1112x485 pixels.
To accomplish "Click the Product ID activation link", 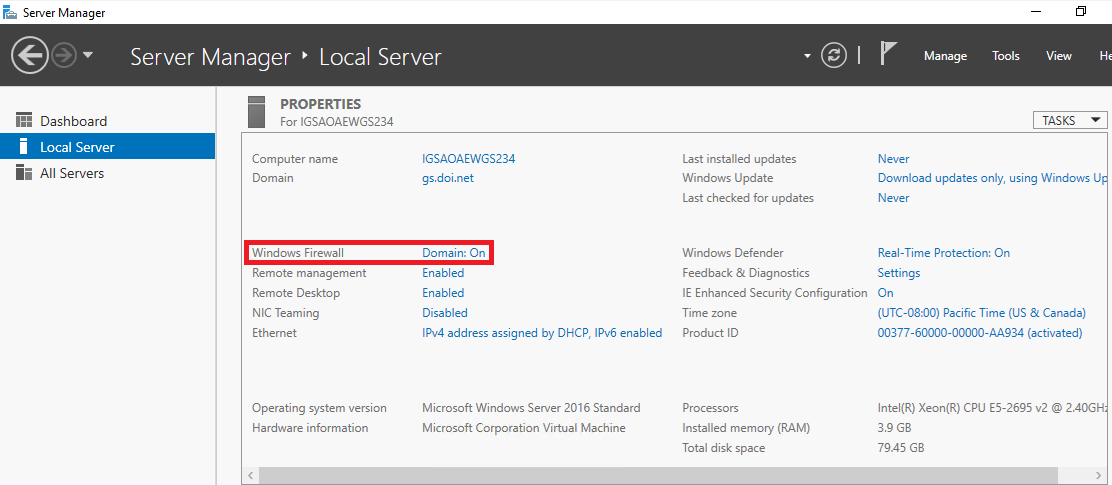I will [980, 333].
